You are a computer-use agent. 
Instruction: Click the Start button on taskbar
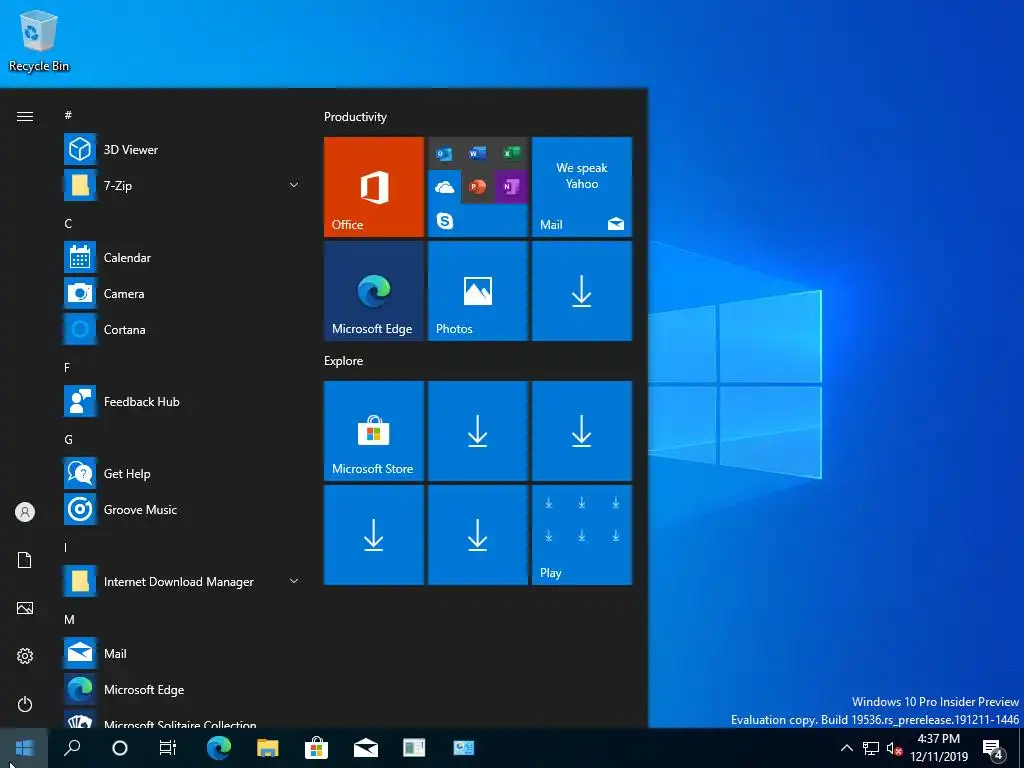pyautogui.click(x=24, y=748)
